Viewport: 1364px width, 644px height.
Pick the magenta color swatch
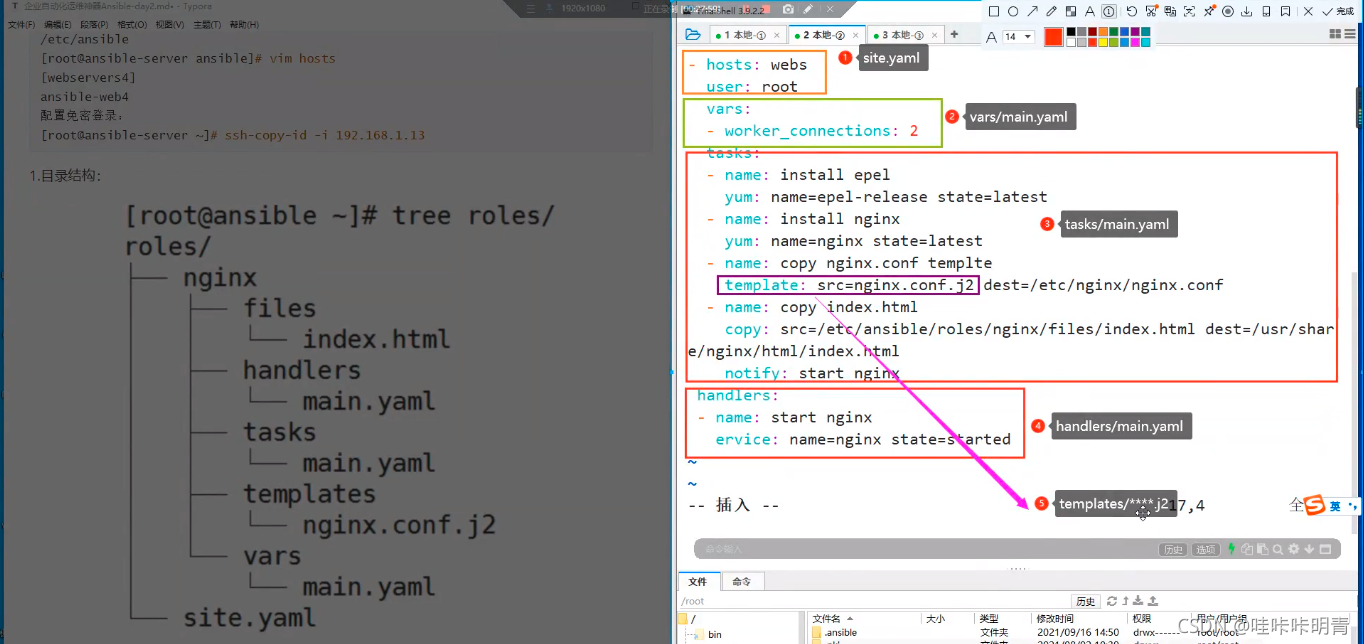[1135, 43]
